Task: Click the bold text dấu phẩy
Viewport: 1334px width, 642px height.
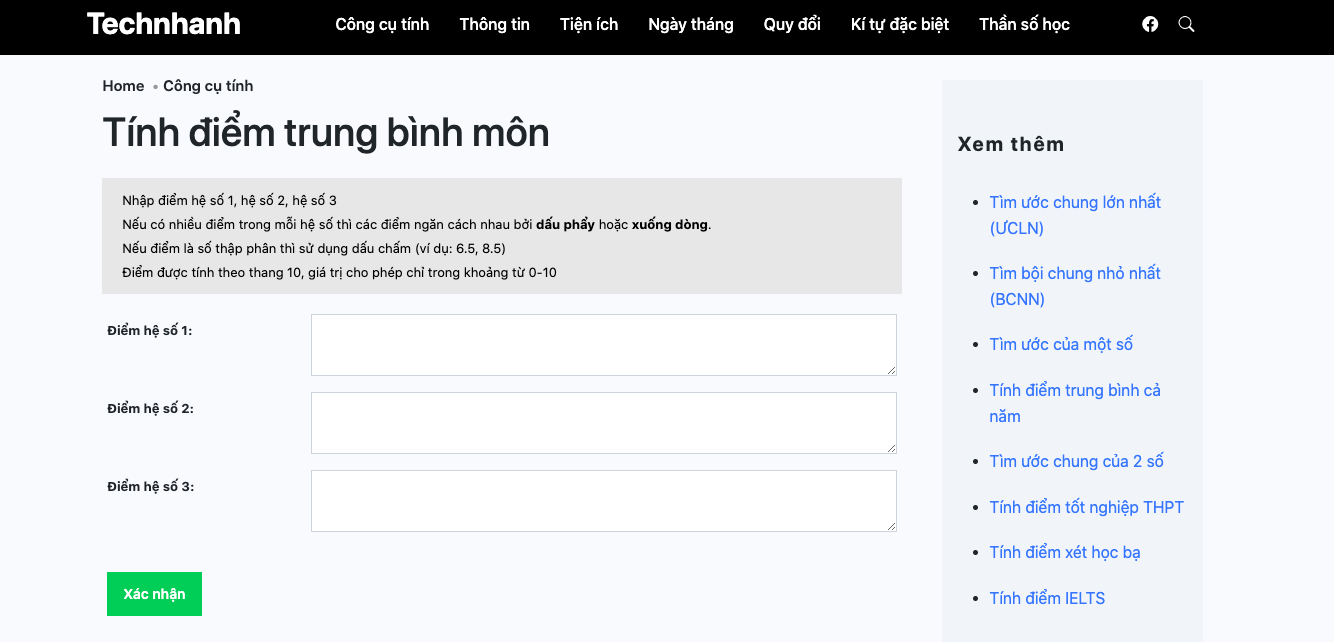Action: click(565, 224)
